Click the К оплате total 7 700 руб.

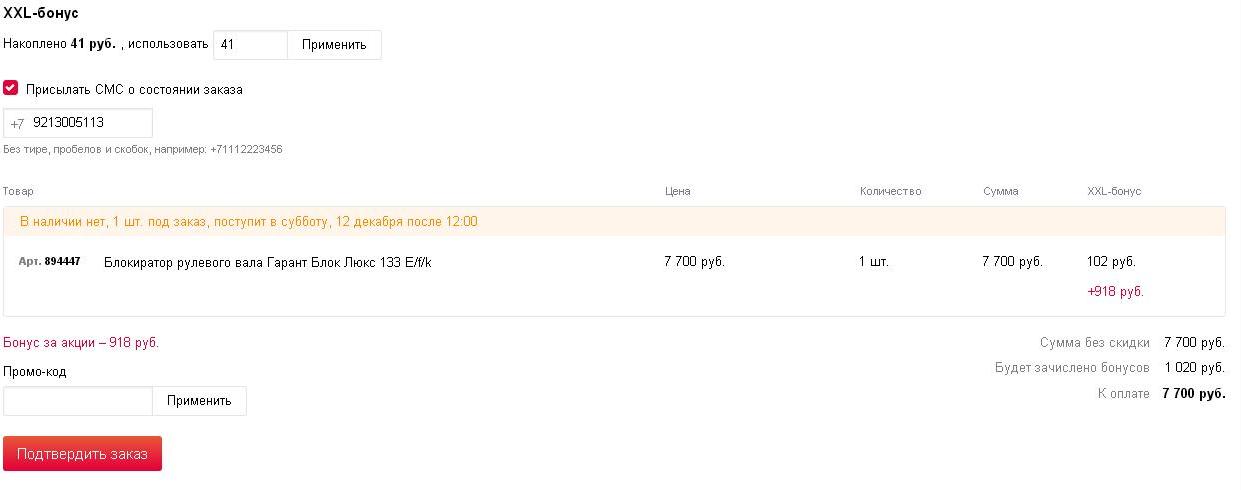pyautogui.click(x=1194, y=394)
